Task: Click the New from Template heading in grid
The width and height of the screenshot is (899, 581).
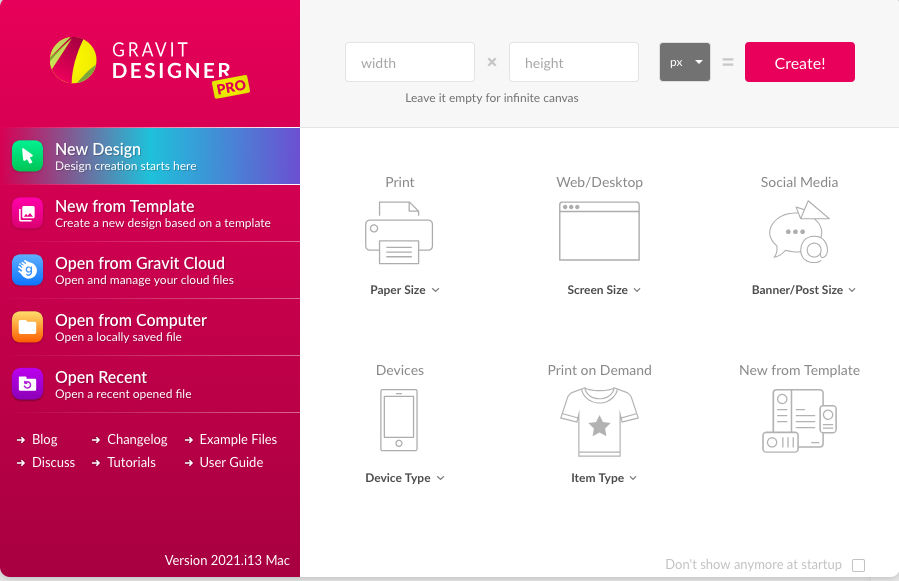Action: click(x=799, y=371)
